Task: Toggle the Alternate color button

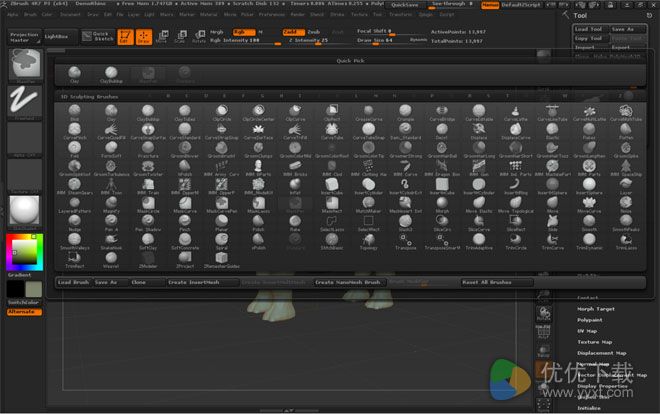Action: click(24, 312)
